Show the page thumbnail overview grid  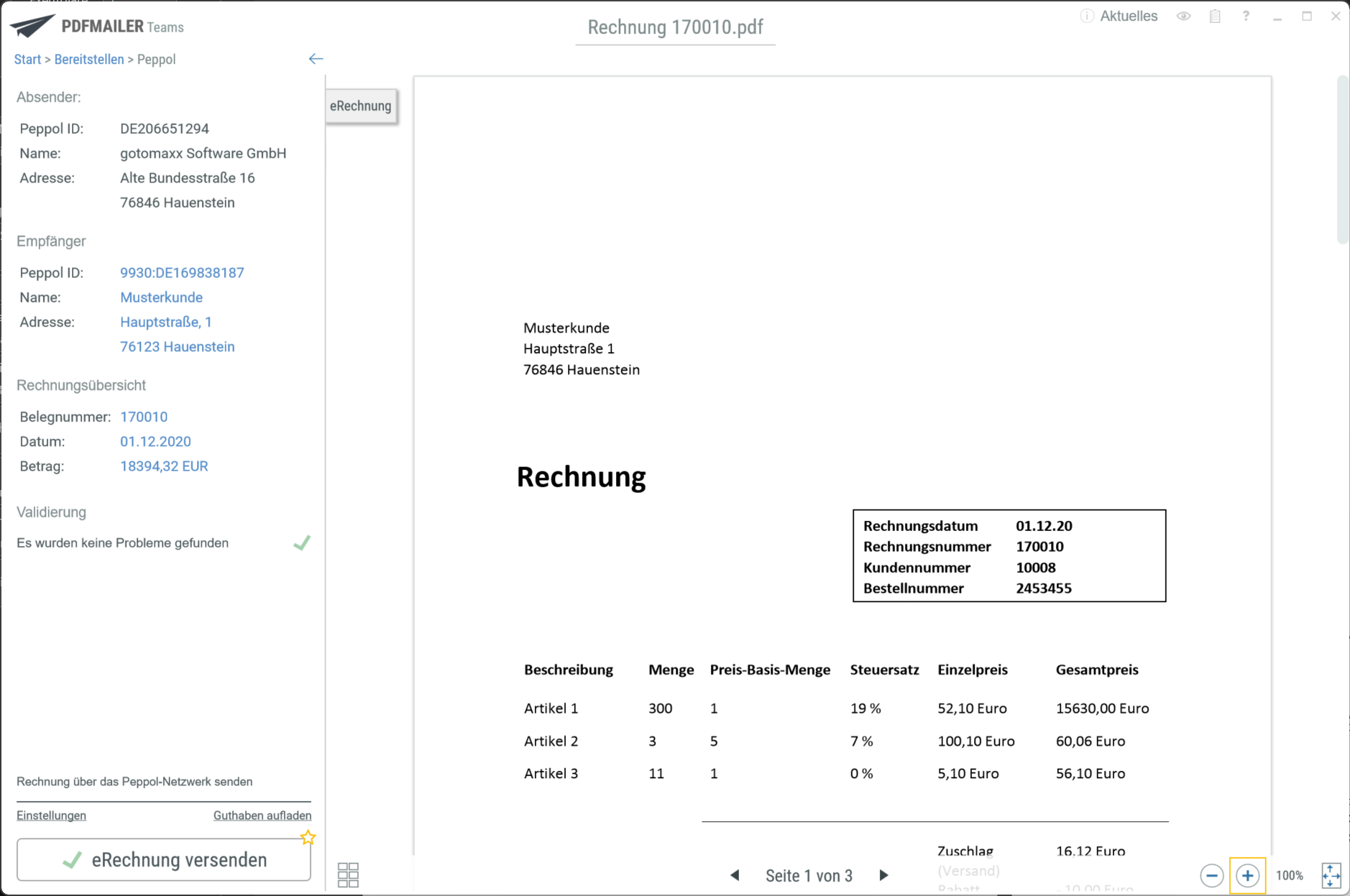[x=348, y=874]
